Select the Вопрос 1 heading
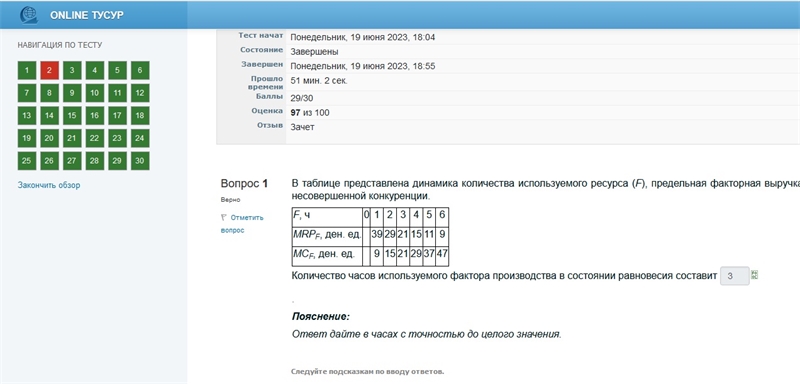This screenshot has width=800, height=384. [244, 184]
